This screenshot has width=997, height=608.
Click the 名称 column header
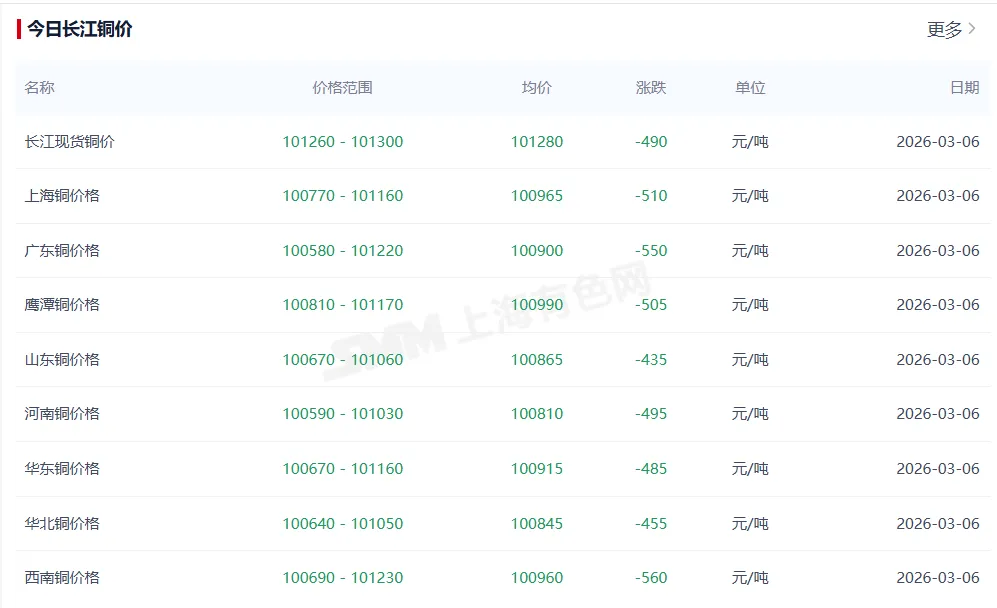(39, 88)
